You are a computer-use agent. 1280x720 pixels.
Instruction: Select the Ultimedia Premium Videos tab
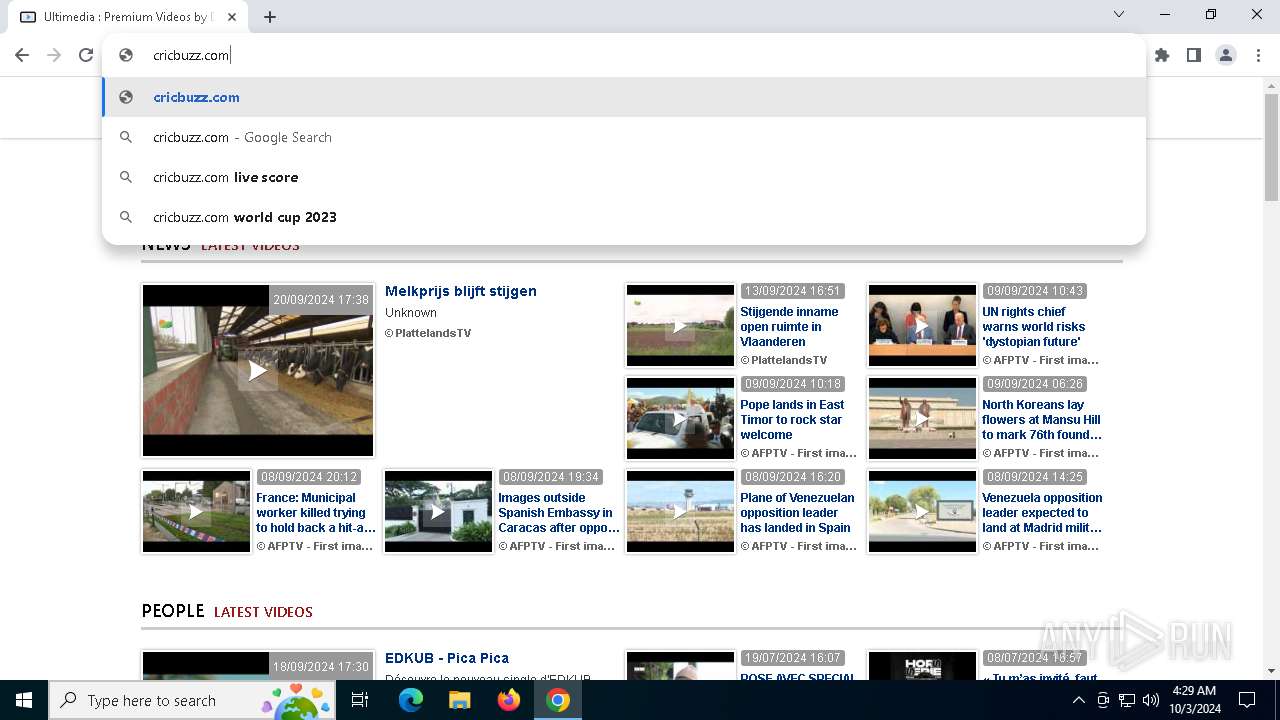tap(126, 17)
